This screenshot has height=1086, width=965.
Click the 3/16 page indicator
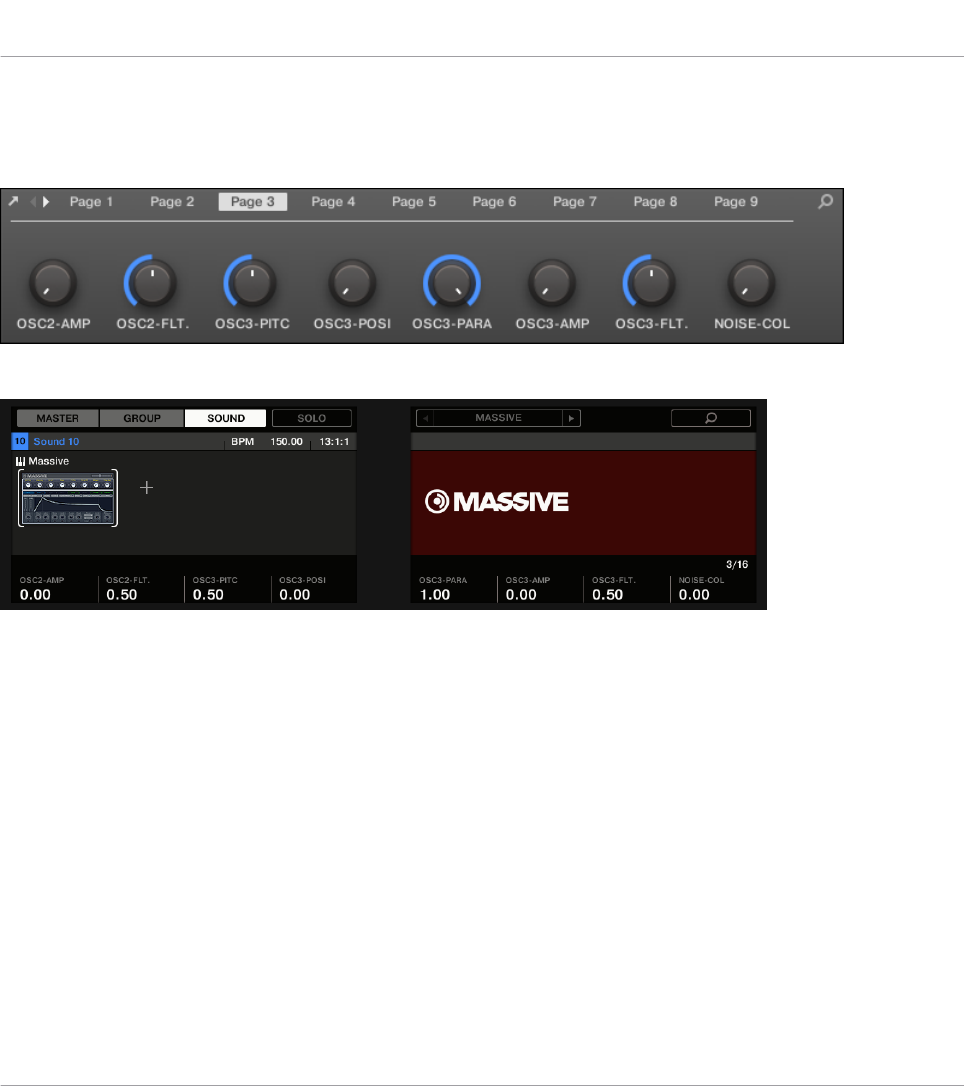[737, 564]
